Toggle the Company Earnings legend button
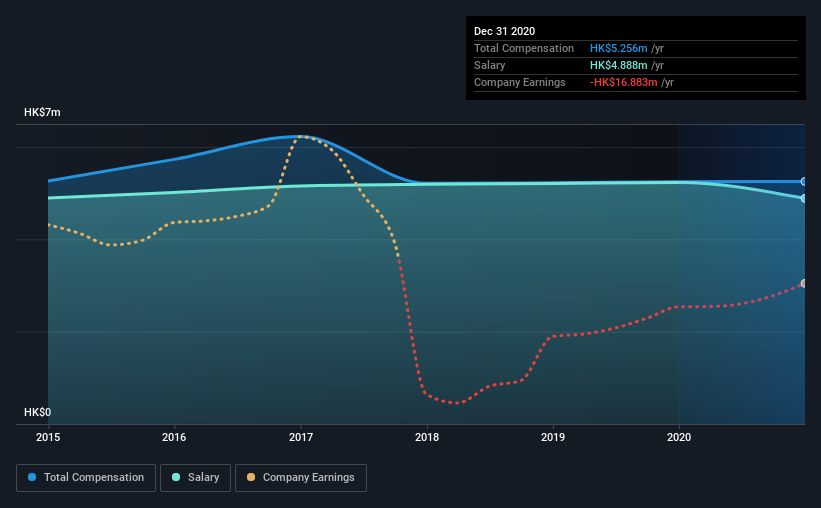 301,478
